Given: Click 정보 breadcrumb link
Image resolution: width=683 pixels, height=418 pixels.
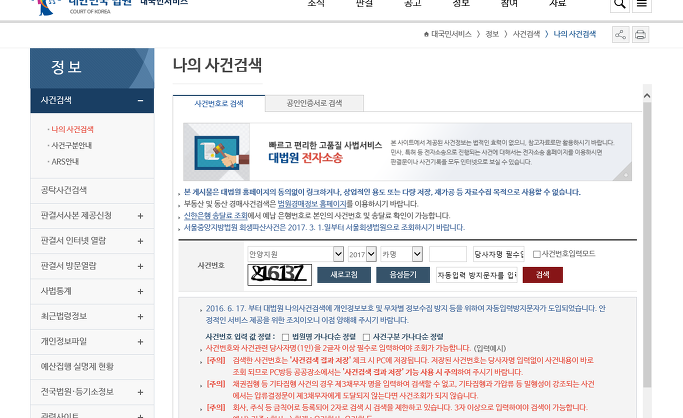Looking at the screenshot, I should click(x=492, y=34).
